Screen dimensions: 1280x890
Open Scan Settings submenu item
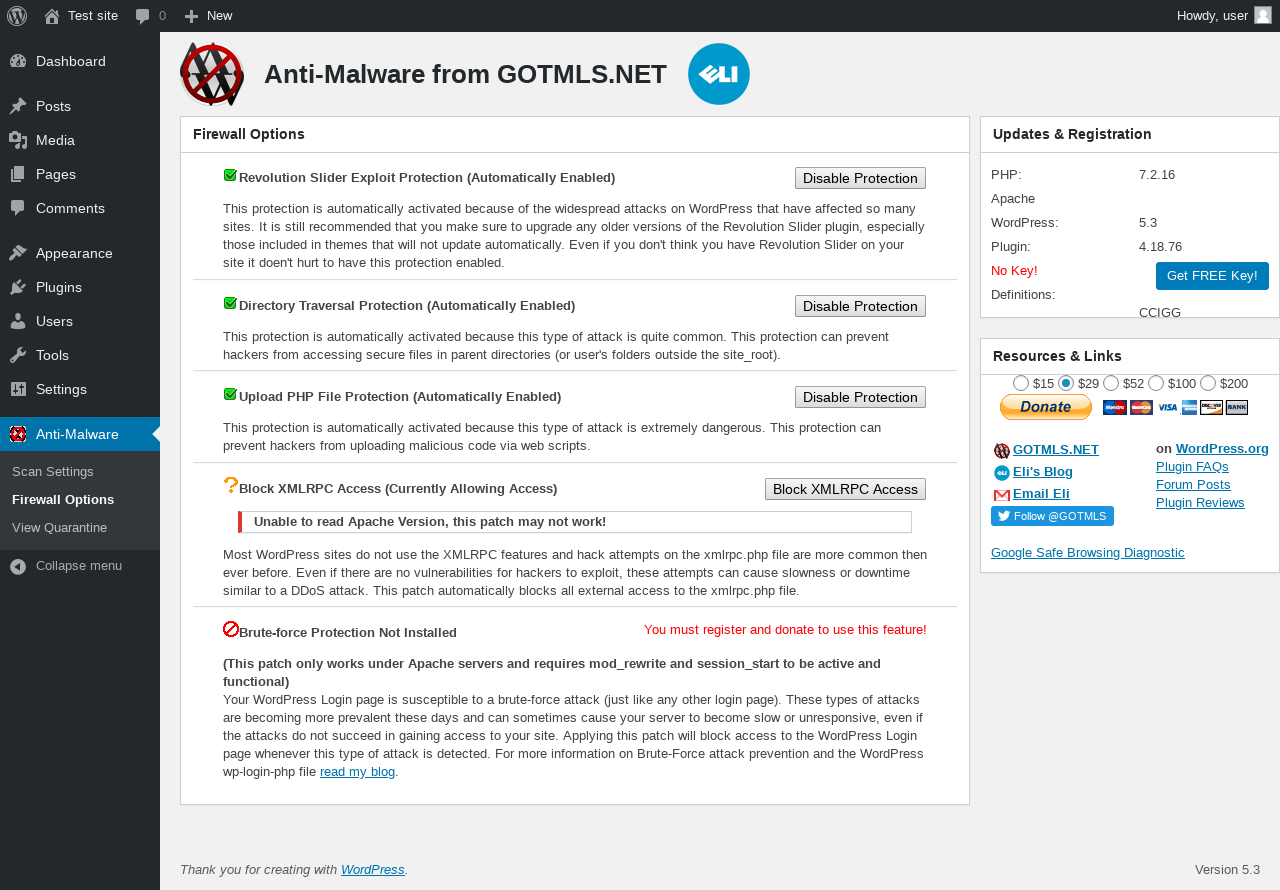click(53, 471)
